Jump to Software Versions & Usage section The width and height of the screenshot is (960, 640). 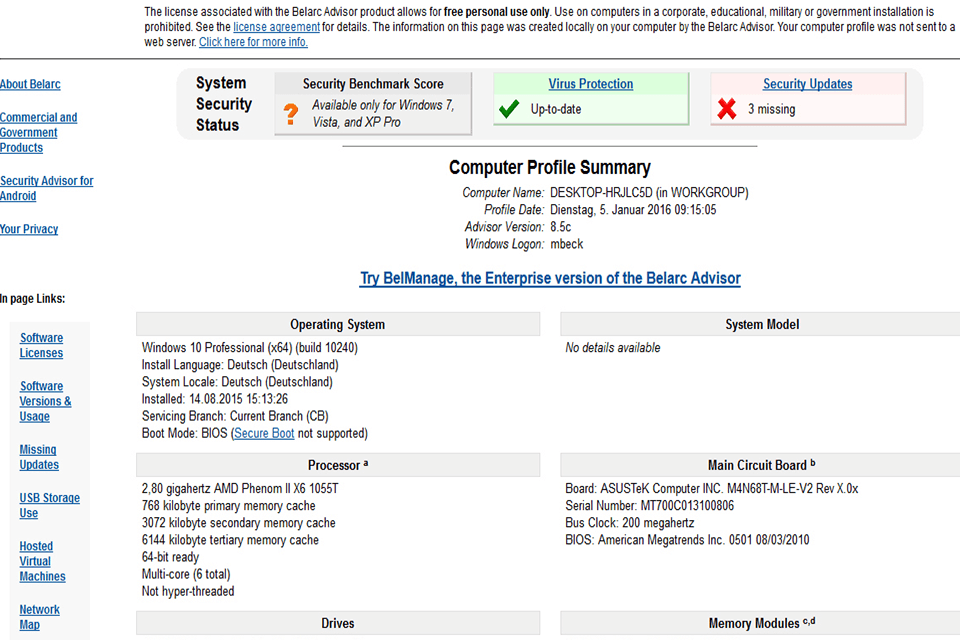[43, 401]
